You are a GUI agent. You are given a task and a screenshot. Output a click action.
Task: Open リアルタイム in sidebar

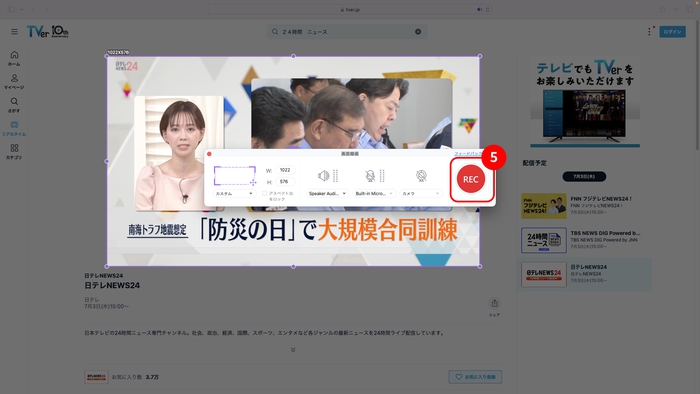point(14,128)
